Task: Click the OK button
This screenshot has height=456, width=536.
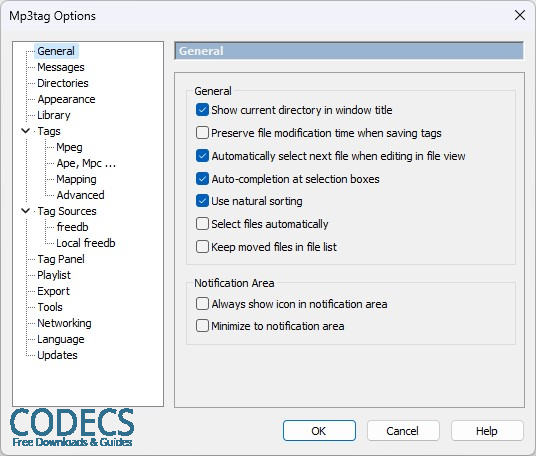Action: tap(319, 431)
